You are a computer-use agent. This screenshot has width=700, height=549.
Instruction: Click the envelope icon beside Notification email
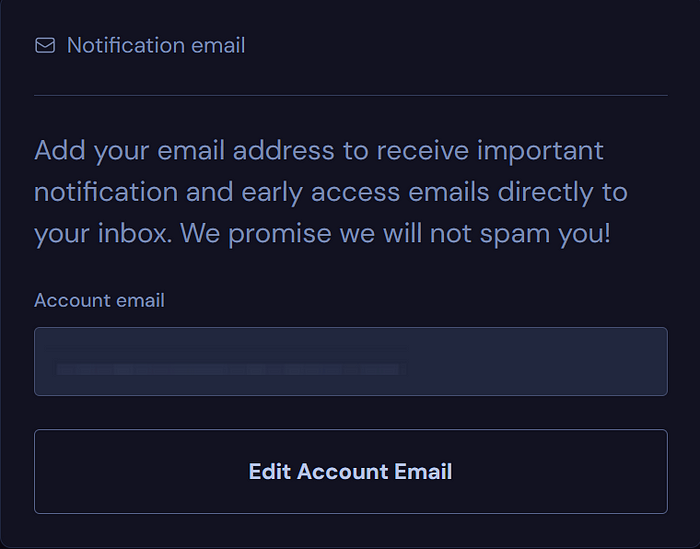tap(45, 46)
